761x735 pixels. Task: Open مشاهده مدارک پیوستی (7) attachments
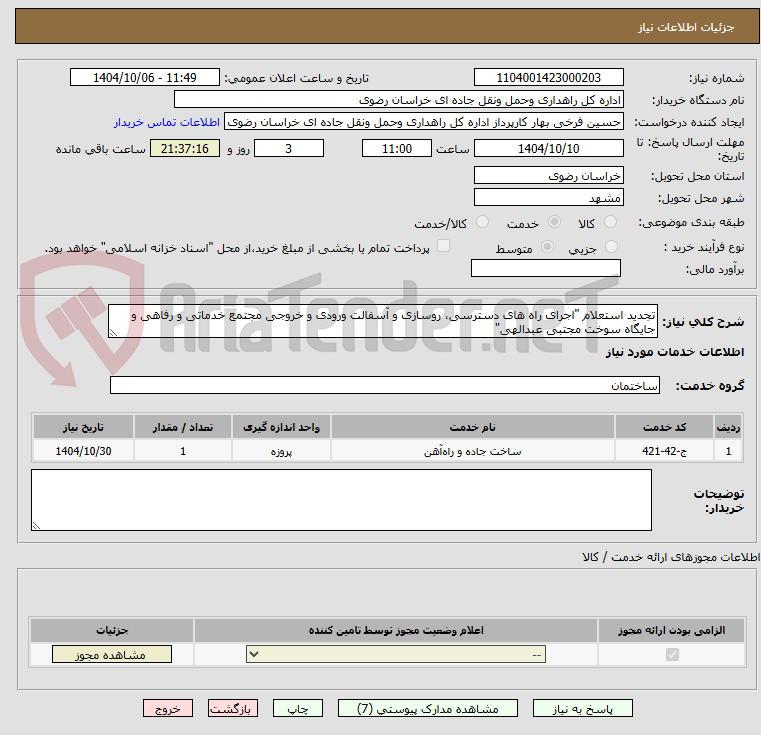428,708
